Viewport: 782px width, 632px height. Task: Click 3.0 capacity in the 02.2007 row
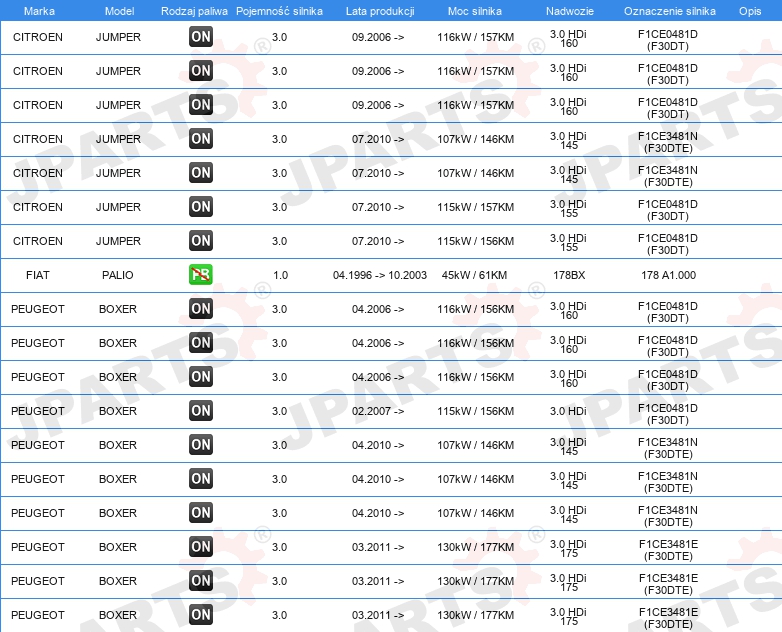pos(279,411)
